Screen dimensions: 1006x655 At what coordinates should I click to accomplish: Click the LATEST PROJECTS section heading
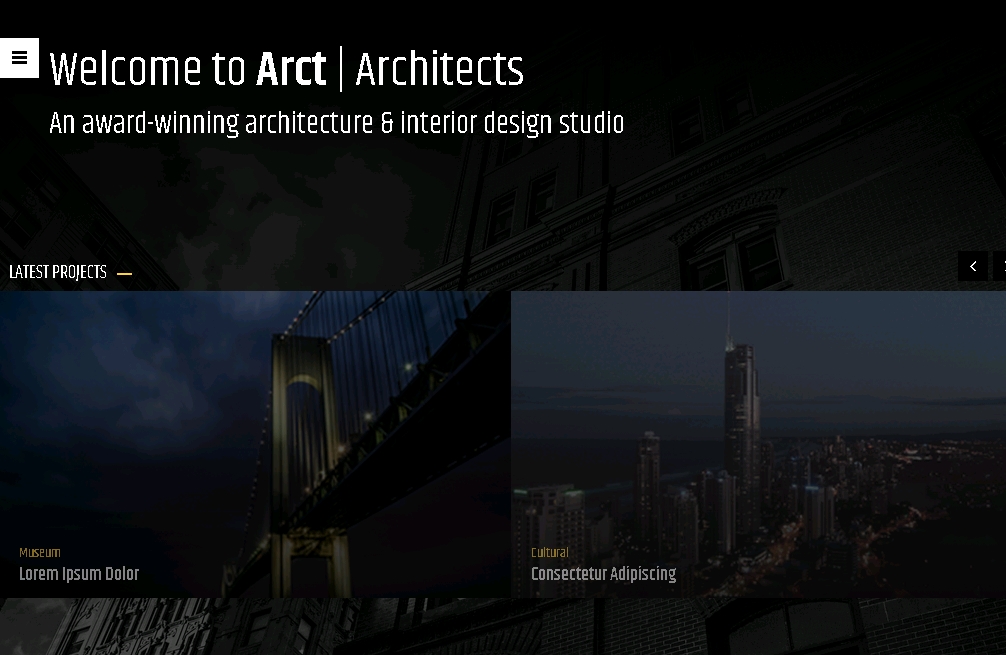click(58, 272)
